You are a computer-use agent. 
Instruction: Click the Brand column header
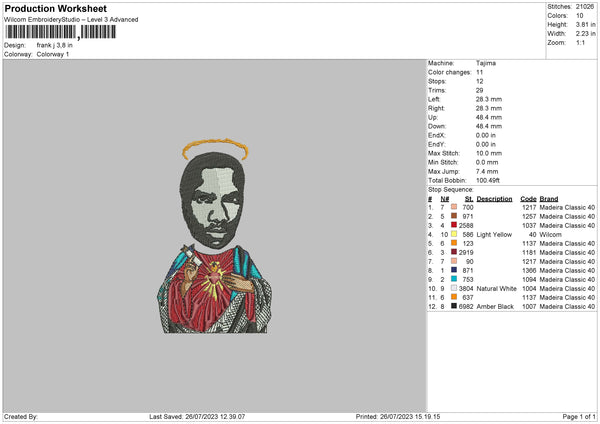[549, 198]
